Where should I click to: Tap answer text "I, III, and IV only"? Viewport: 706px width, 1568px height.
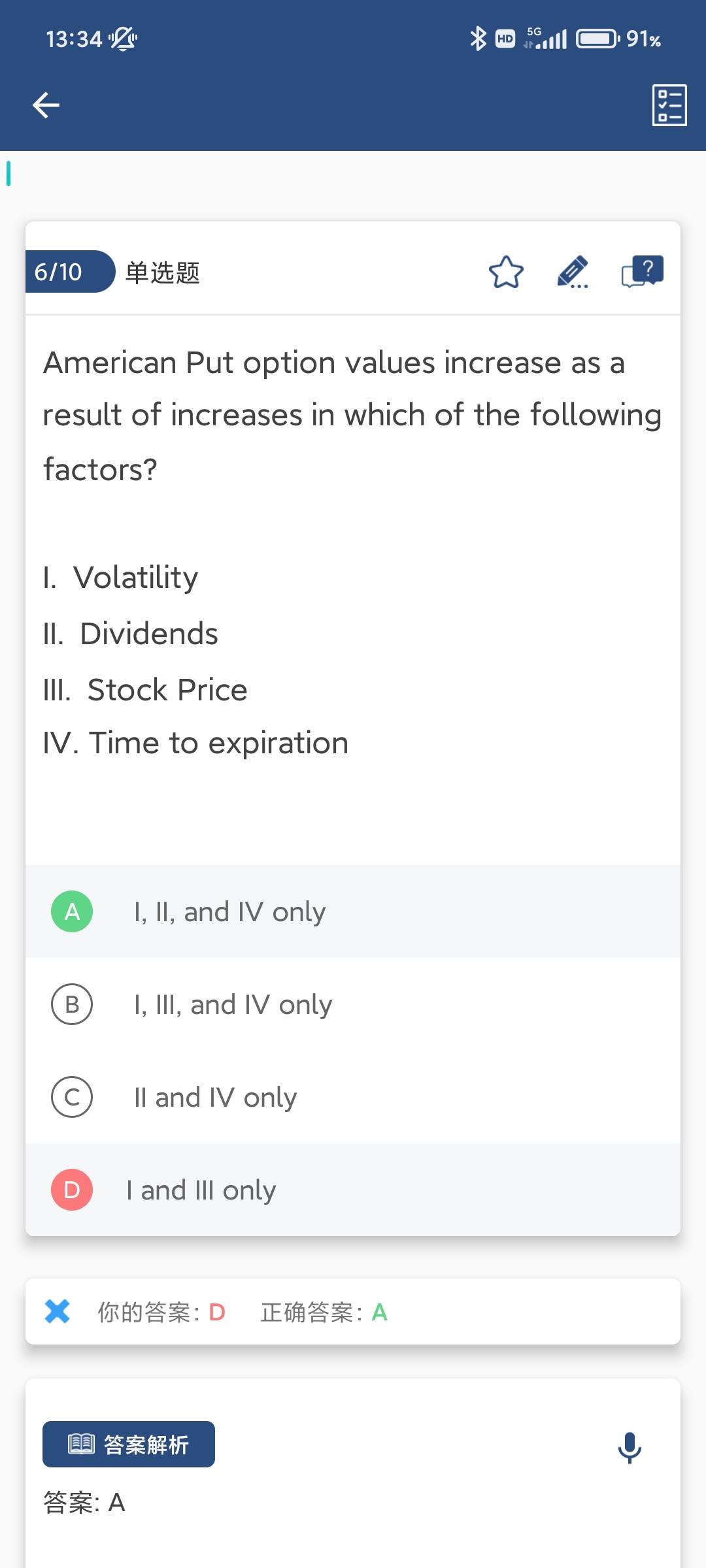(x=233, y=1005)
